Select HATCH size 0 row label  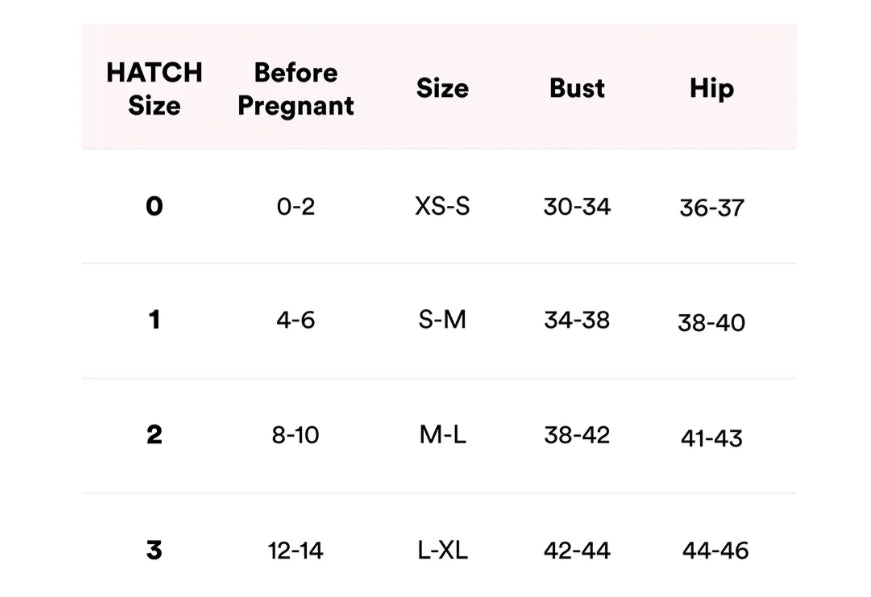(x=154, y=207)
